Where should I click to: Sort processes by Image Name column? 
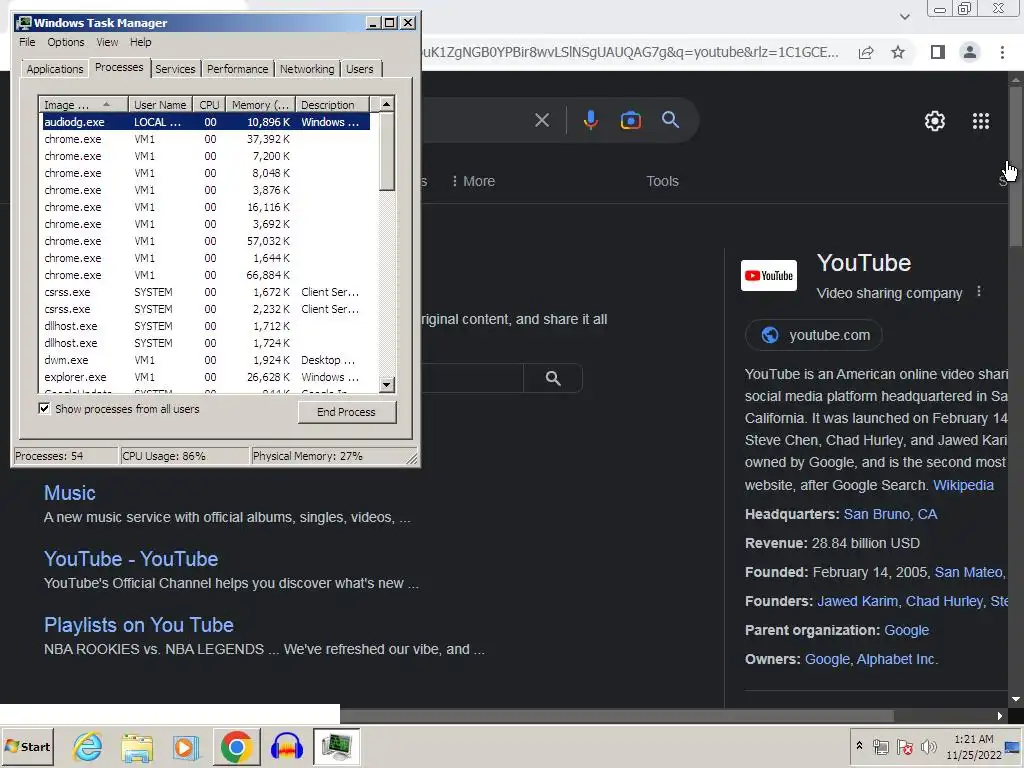[83, 104]
